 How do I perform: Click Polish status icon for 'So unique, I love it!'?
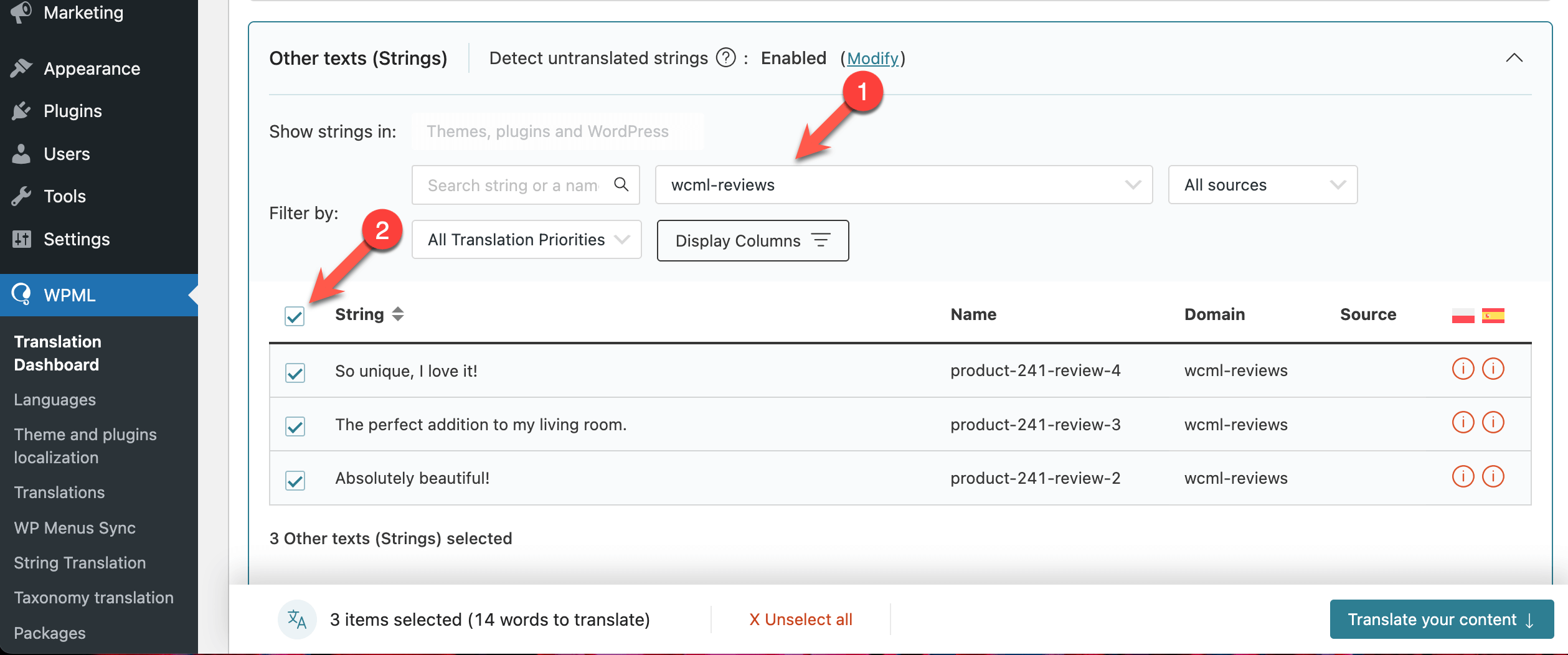click(x=1463, y=369)
